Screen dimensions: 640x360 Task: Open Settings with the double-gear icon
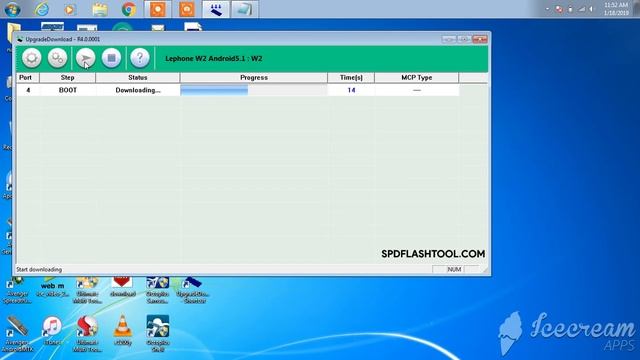[57, 58]
